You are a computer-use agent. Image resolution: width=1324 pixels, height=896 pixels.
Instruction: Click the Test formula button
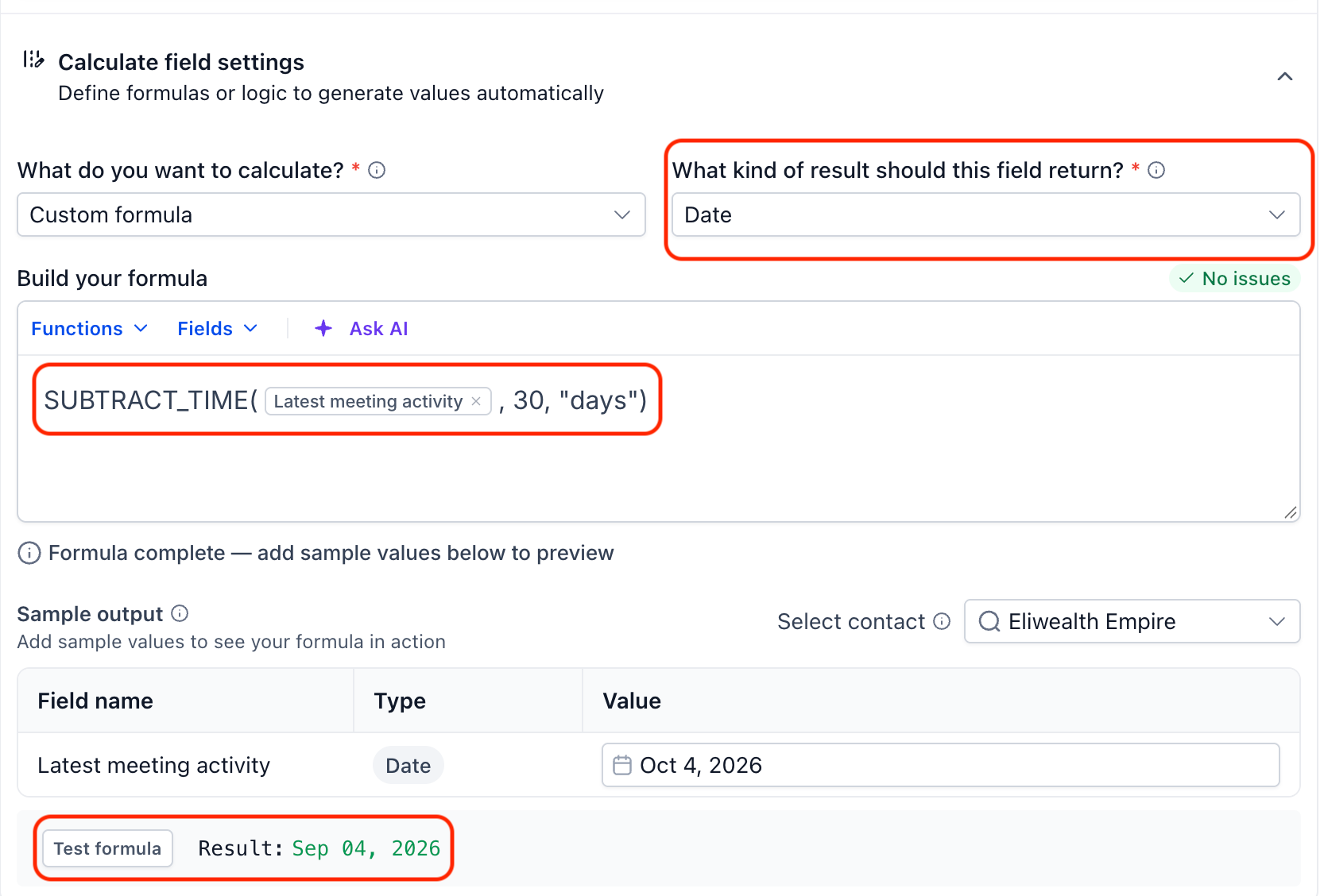tap(107, 848)
